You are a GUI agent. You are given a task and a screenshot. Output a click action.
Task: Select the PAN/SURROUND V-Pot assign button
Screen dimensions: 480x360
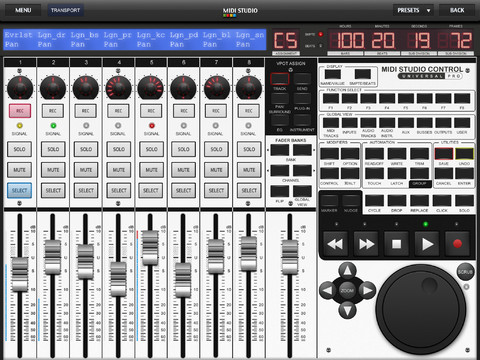click(280, 98)
